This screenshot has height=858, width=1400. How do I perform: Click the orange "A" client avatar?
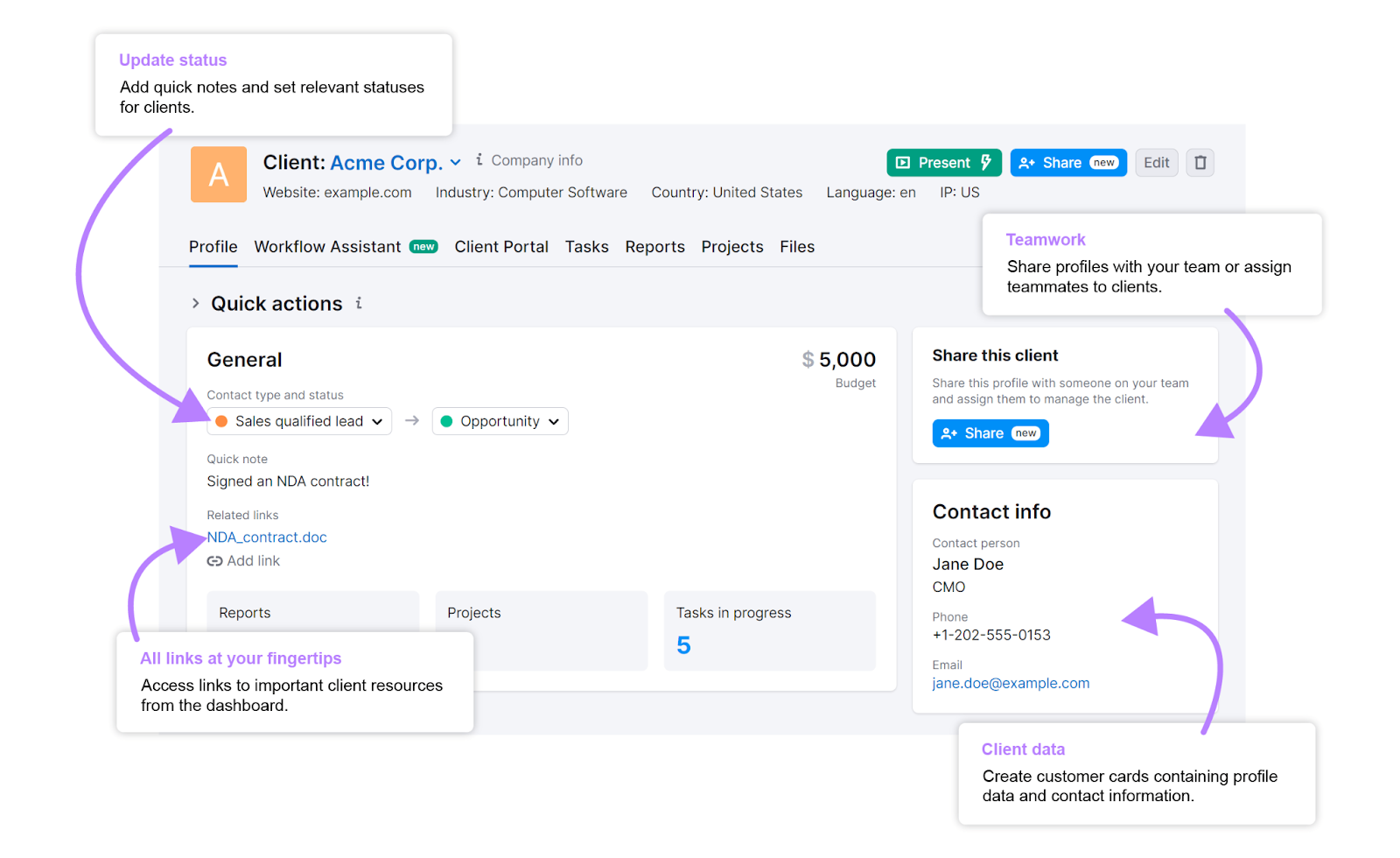[x=218, y=174]
